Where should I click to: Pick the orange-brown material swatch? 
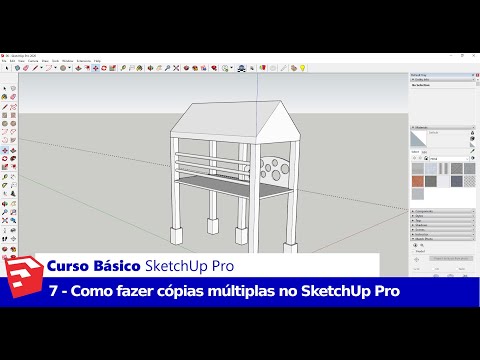tap(418, 181)
